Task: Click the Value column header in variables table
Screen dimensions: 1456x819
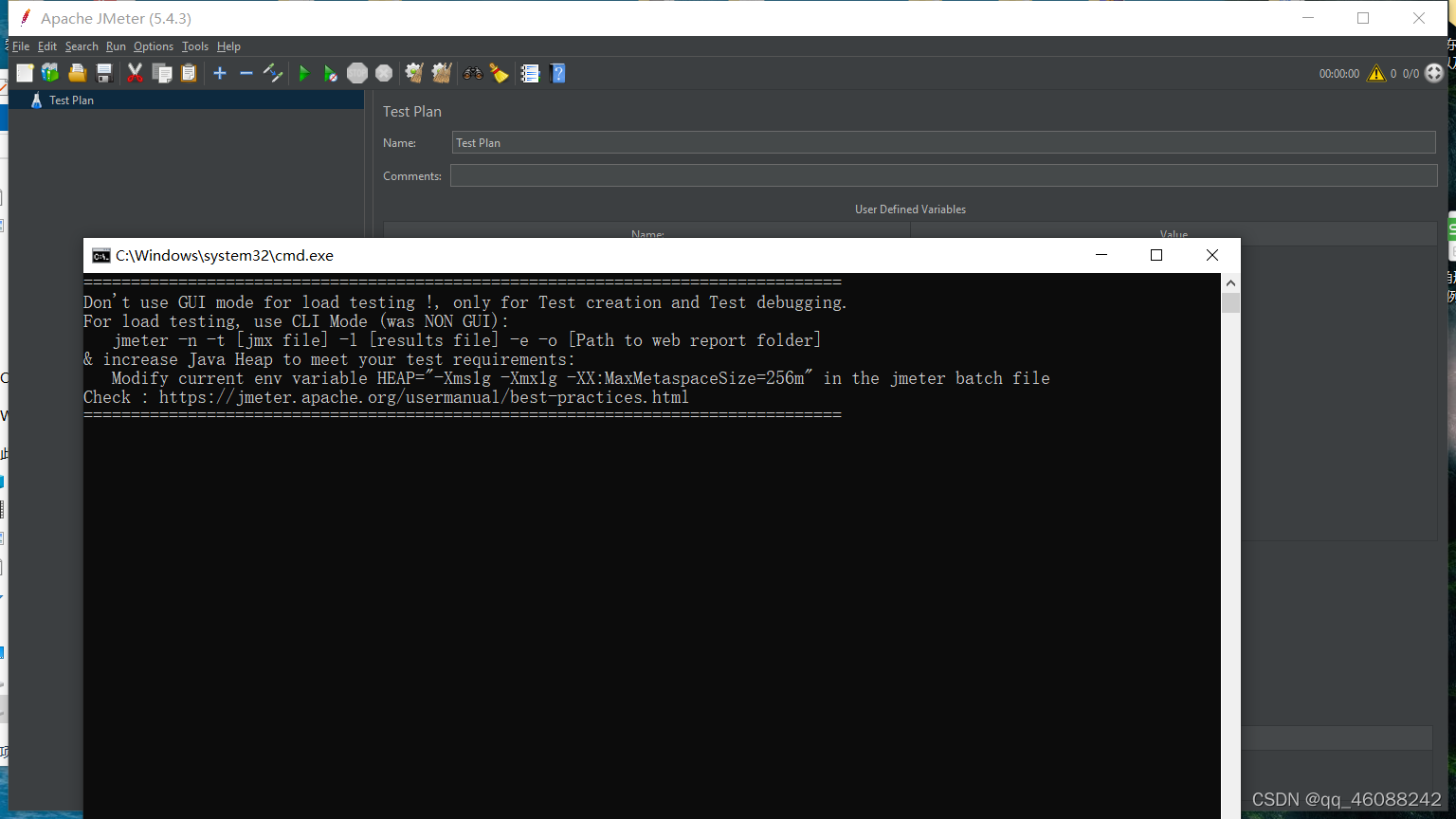Action: tap(1174, 232)
